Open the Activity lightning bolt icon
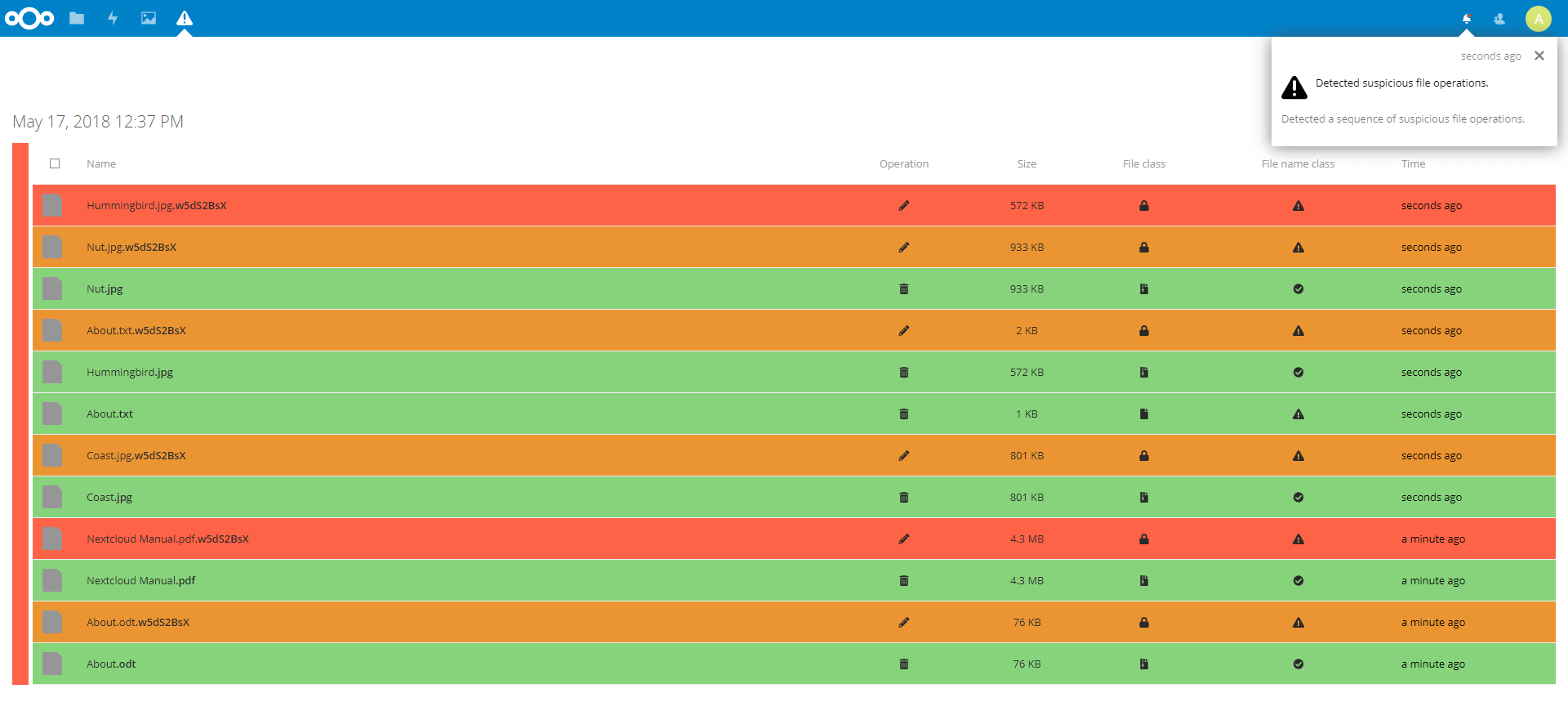This screenshot has width=1568, height=702. (113, 18)
